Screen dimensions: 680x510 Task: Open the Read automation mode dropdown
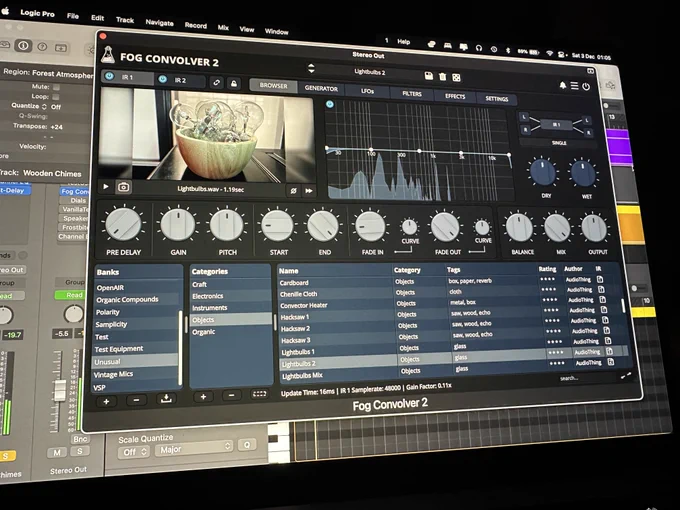[x=70, y=295]
